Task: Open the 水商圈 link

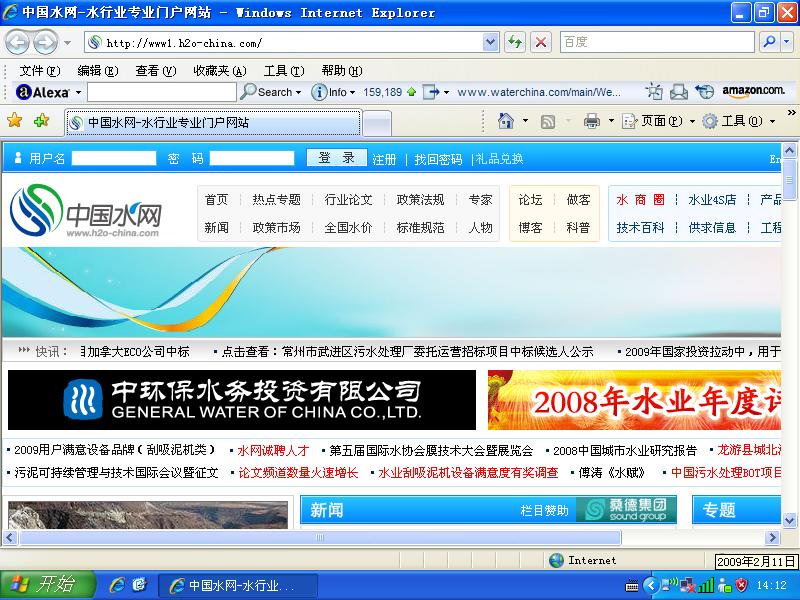Action: (x=640, y=199)
